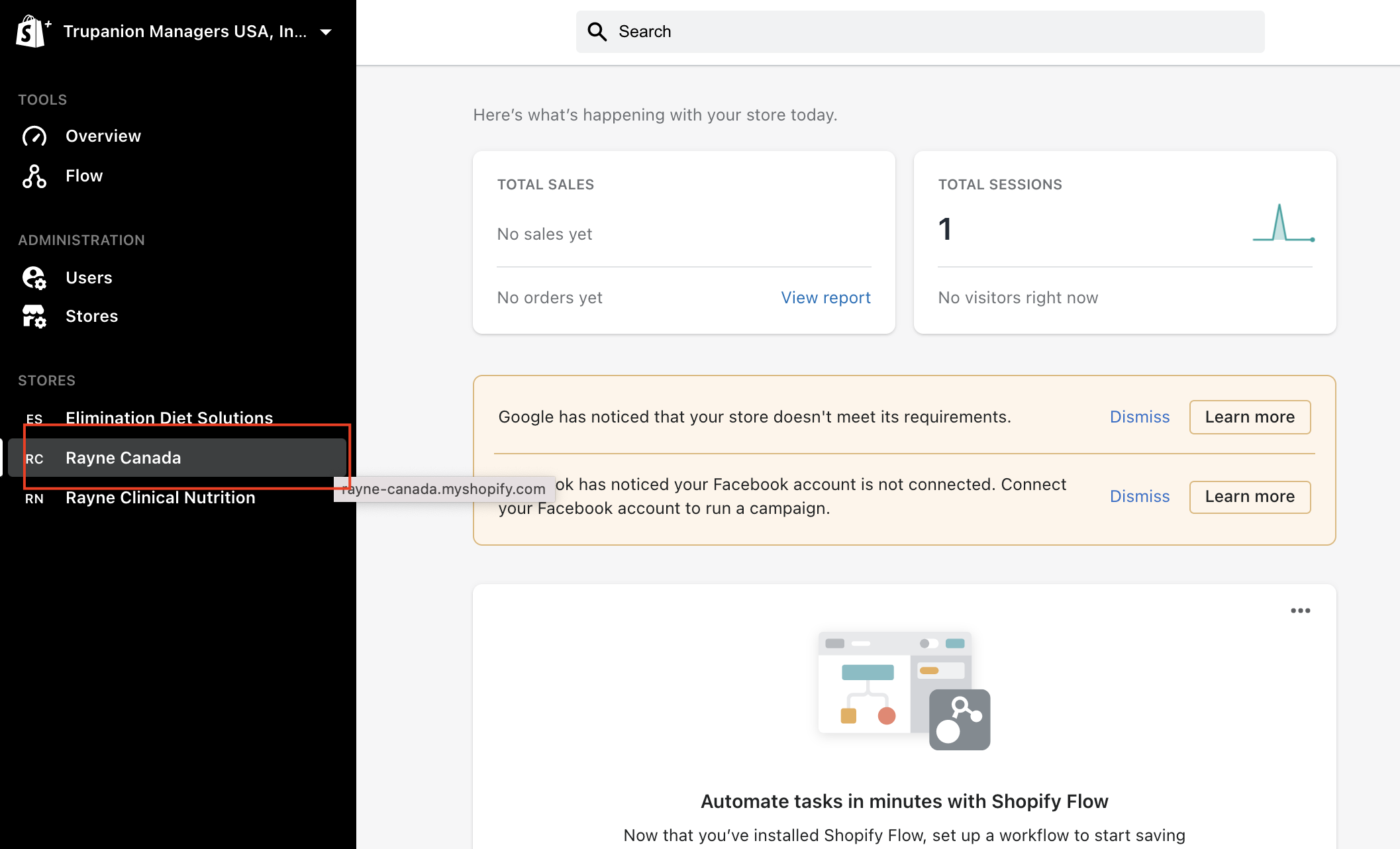Switch to Rayne Clinical Nutrition store
1400x849 pixels.
(x=160, y=498)
